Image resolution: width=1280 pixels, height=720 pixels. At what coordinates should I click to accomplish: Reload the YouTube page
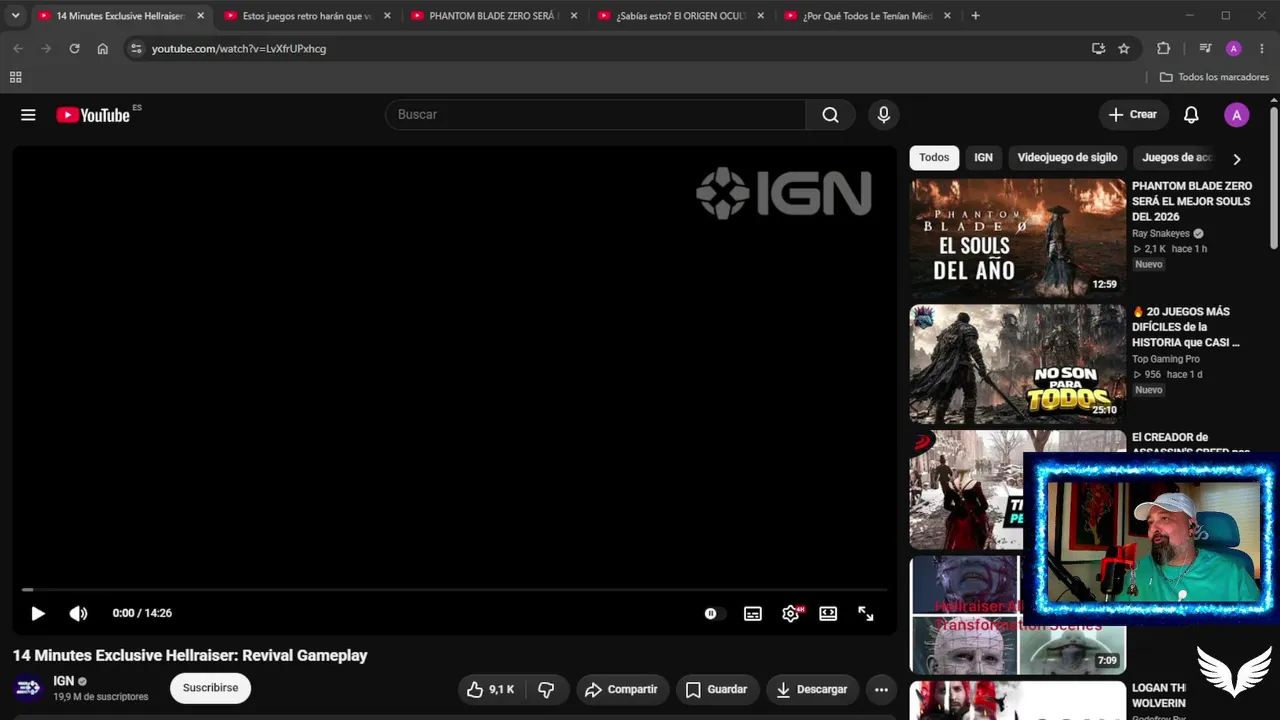click(74, 49)
